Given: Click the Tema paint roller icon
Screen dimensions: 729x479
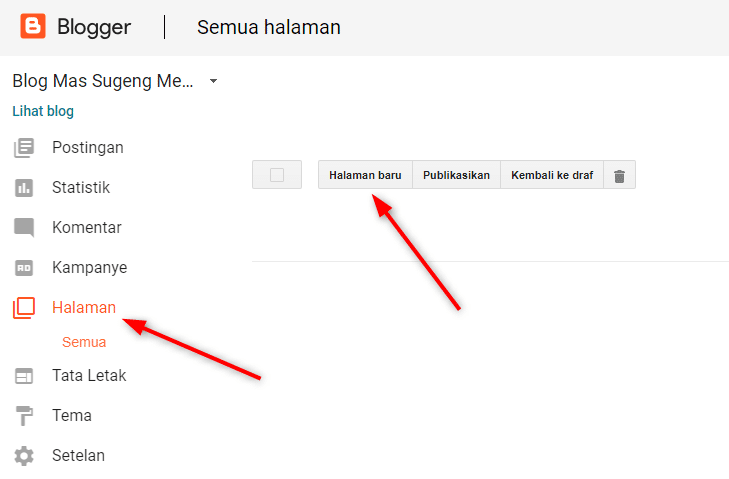Looking at the screenshot, I should (x=24, y=416).
